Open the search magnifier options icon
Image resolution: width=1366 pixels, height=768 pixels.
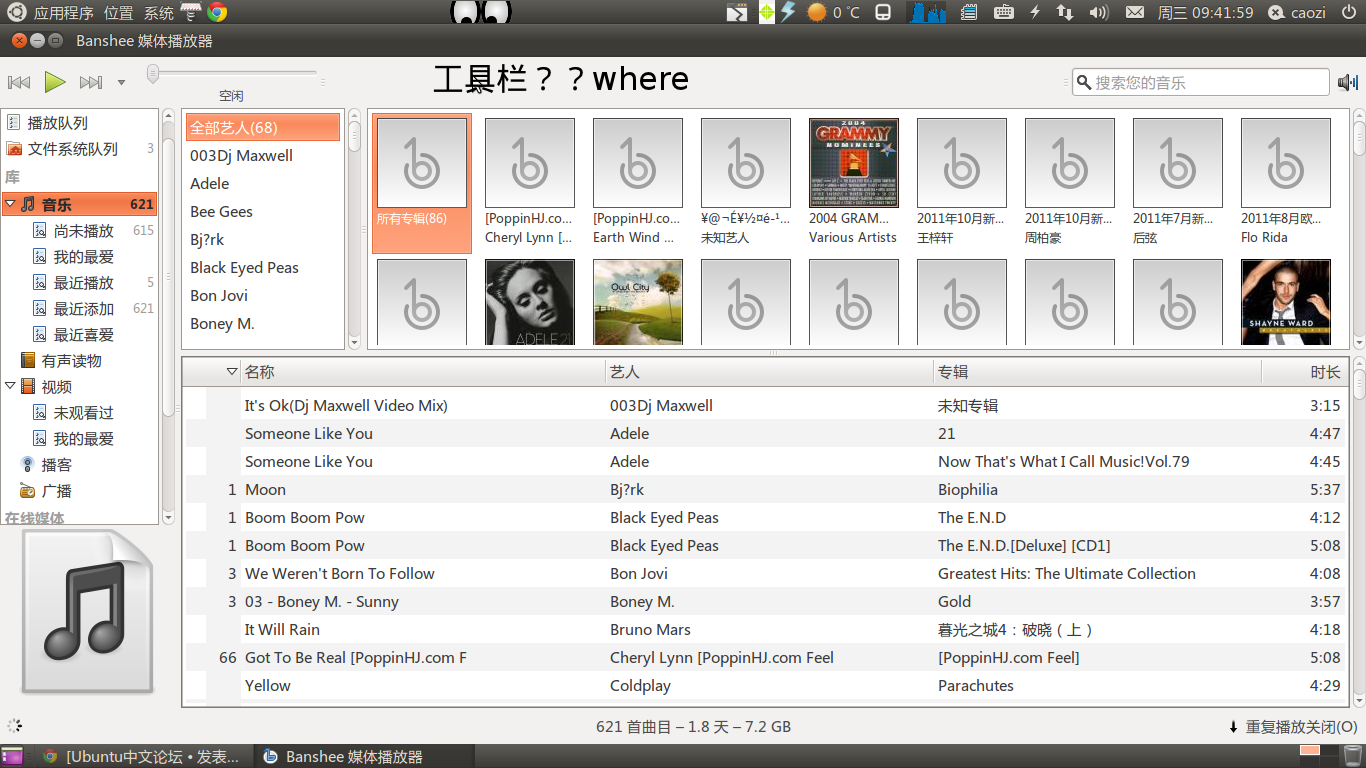(x=1084, y=82)
